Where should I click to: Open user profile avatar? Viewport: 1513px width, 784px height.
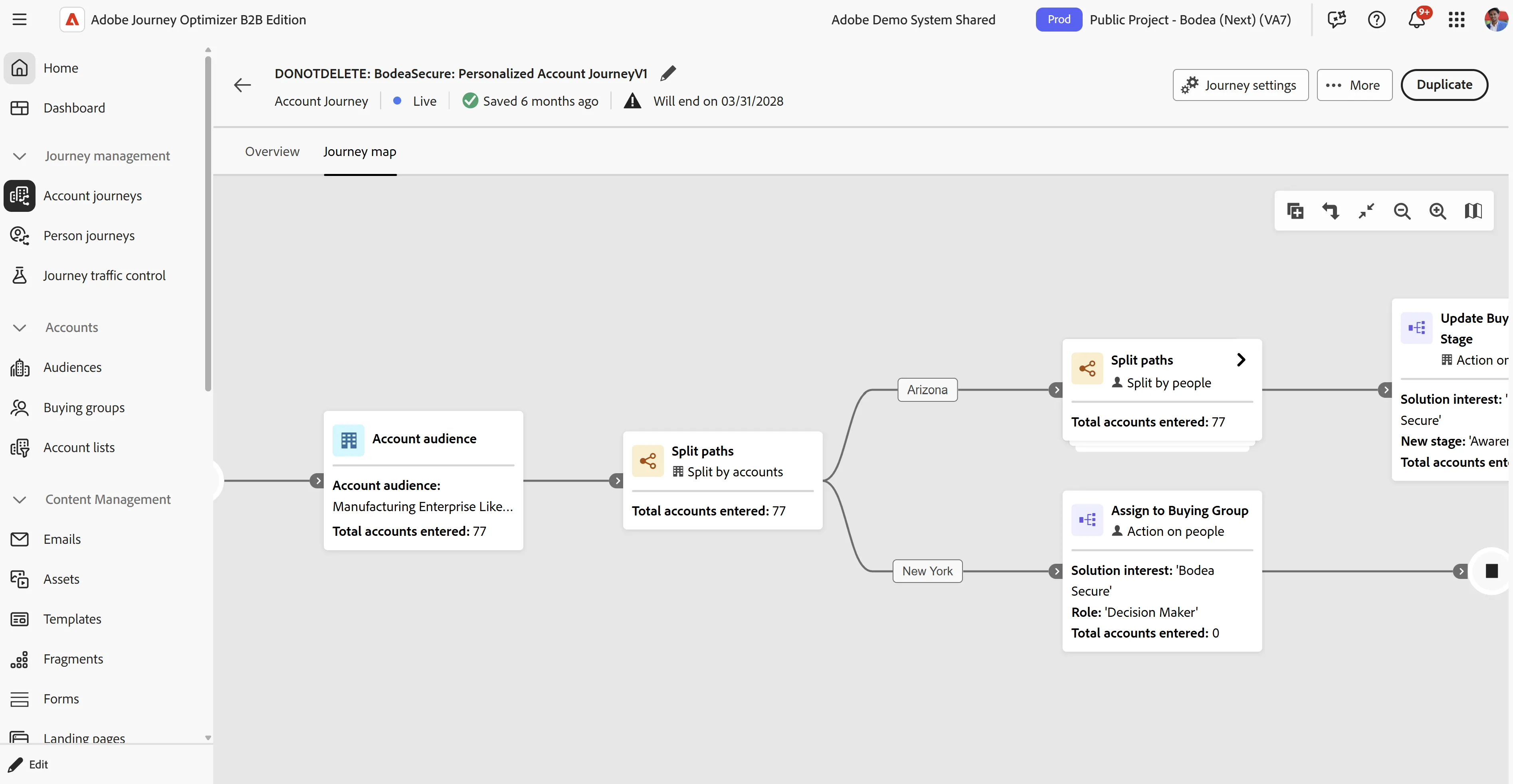click(x=1495, y=20)
